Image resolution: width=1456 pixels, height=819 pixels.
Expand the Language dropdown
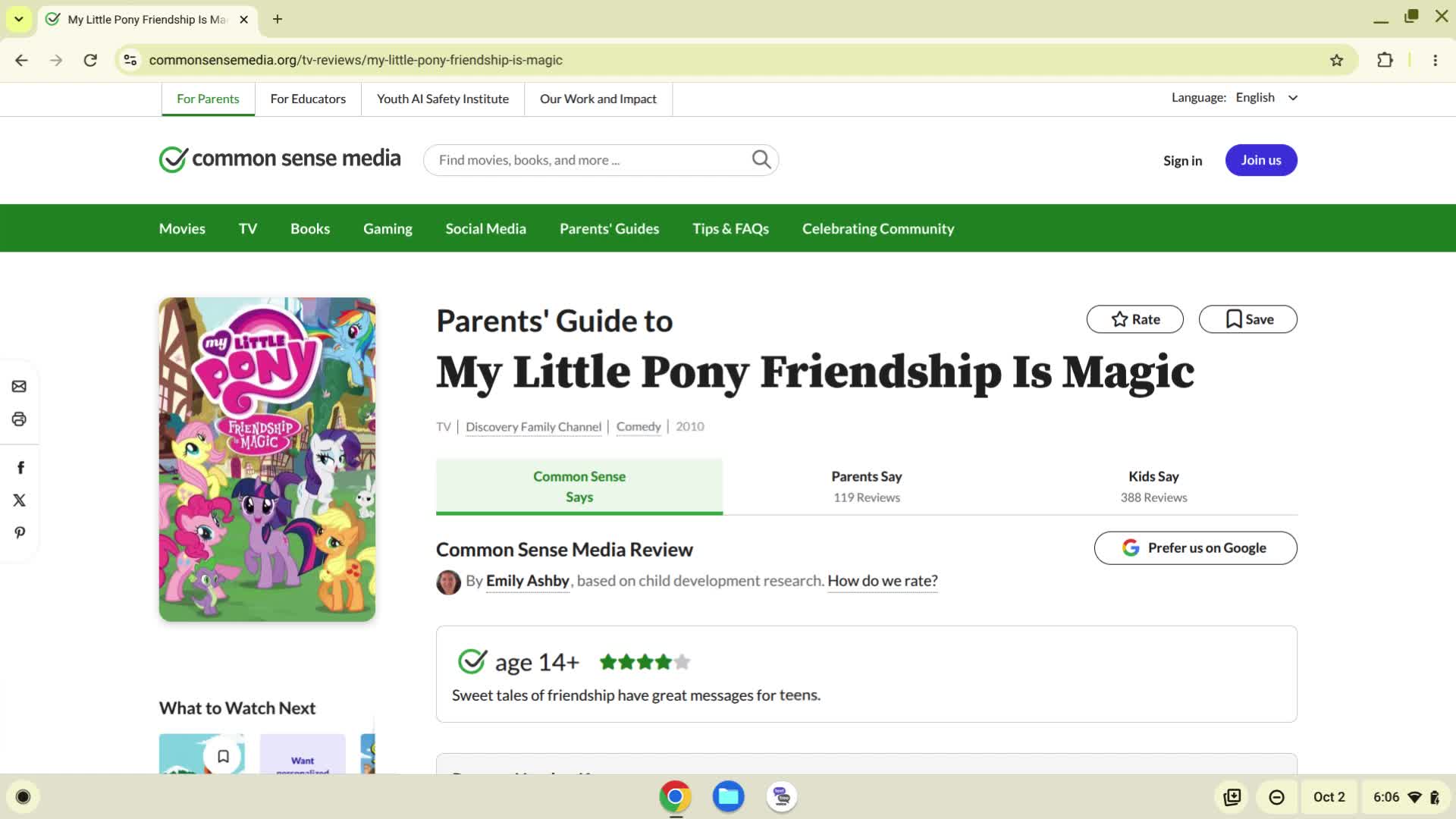coord(1266,98)
